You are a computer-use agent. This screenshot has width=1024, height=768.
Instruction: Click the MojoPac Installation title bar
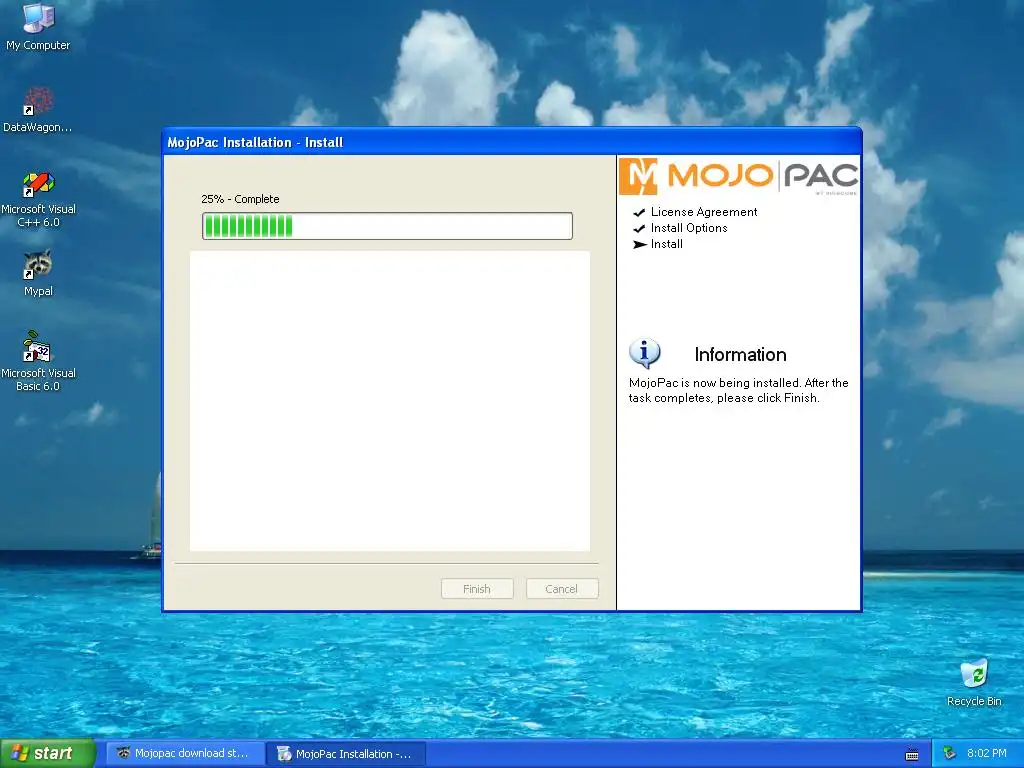point(511,142)
